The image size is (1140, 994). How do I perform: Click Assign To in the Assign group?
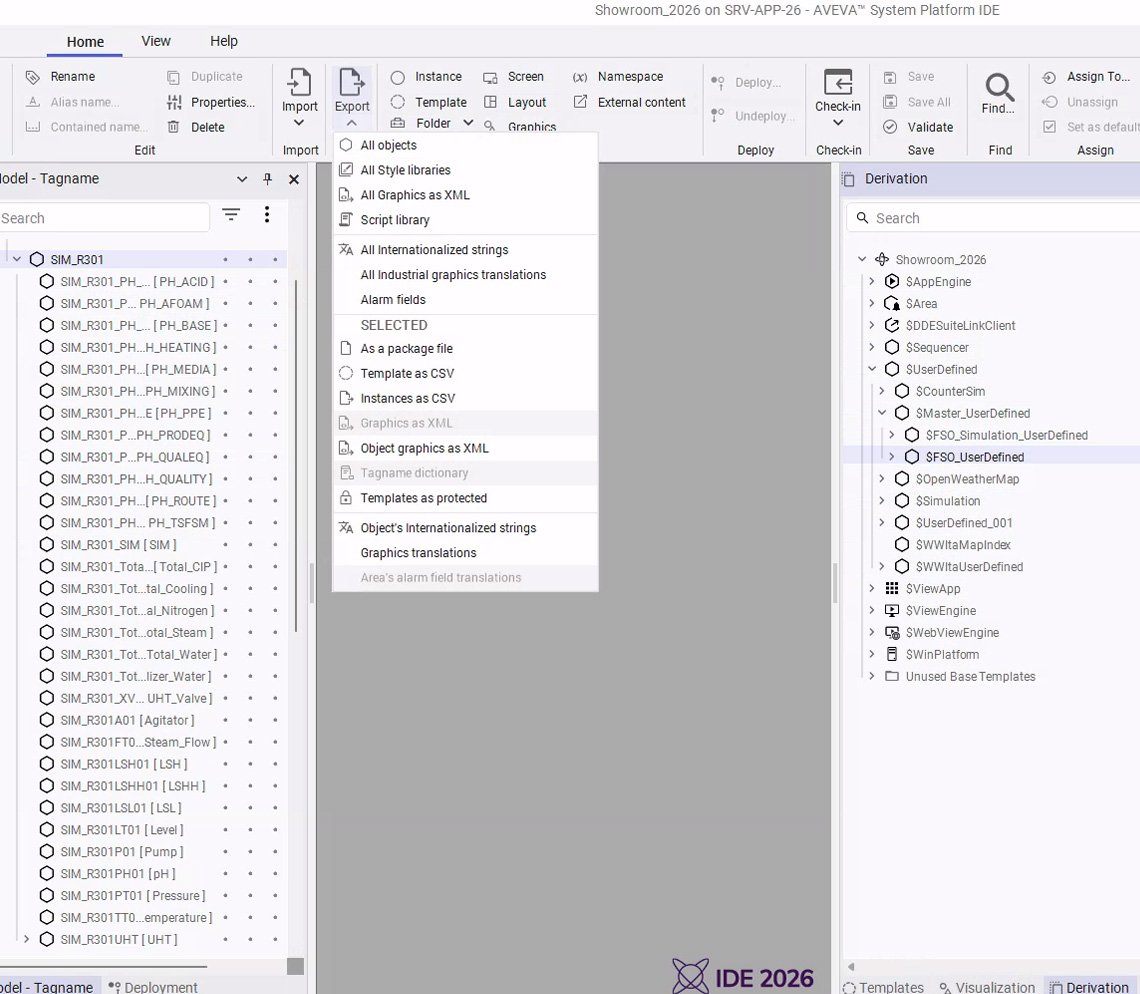click(1086, 76)
